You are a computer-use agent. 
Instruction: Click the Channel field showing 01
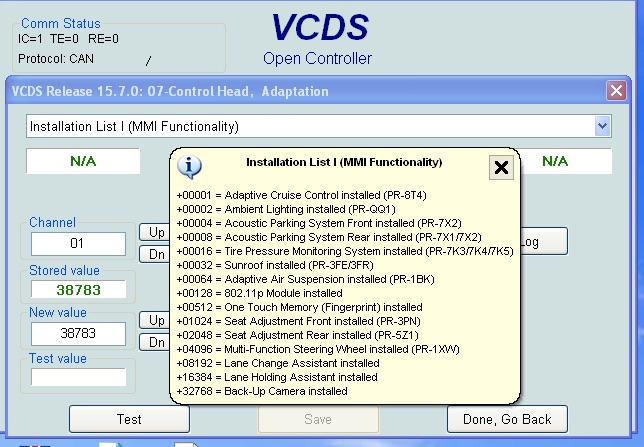(78, 244)
